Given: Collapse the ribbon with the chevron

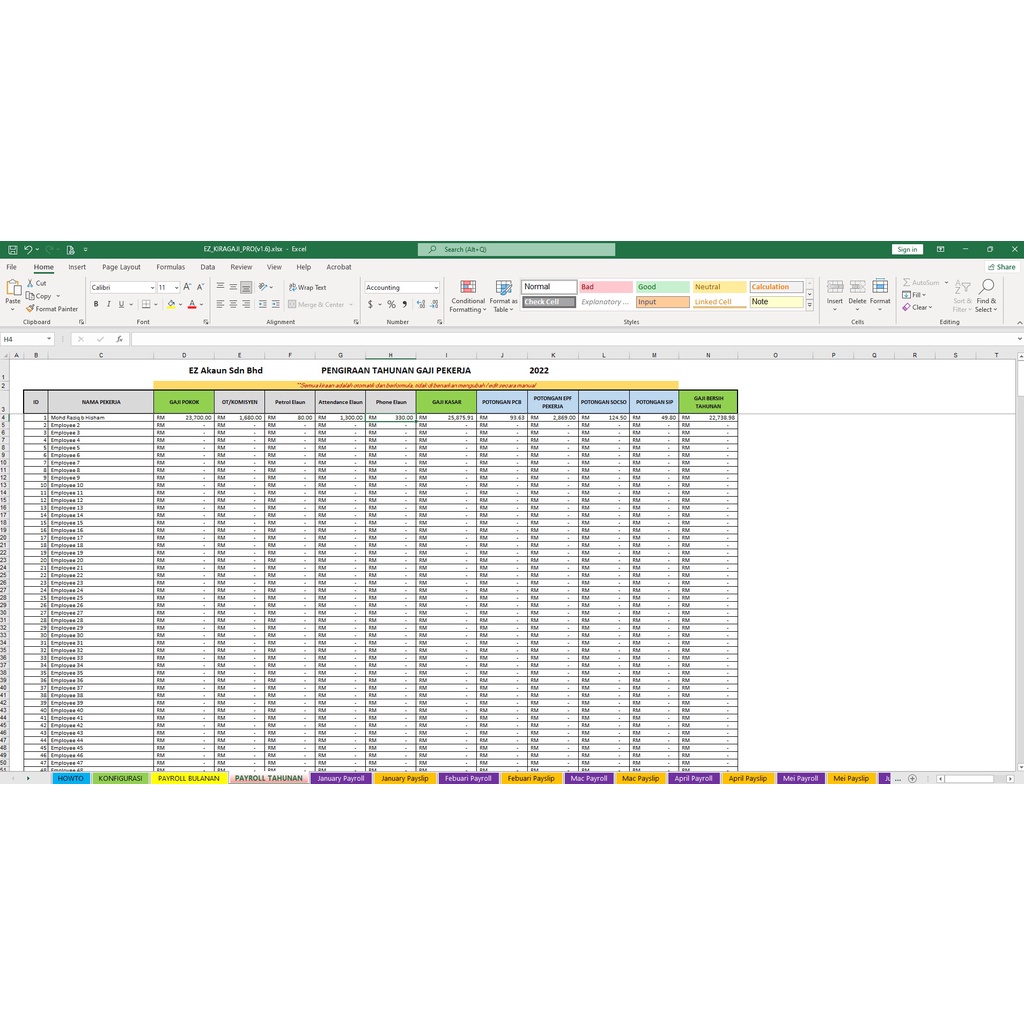Looking at the screenshot, I should (x=1019, y=323).
